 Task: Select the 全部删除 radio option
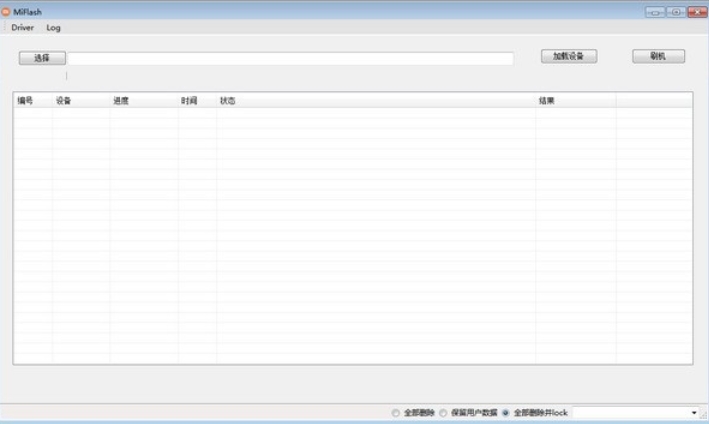(396, 413)
